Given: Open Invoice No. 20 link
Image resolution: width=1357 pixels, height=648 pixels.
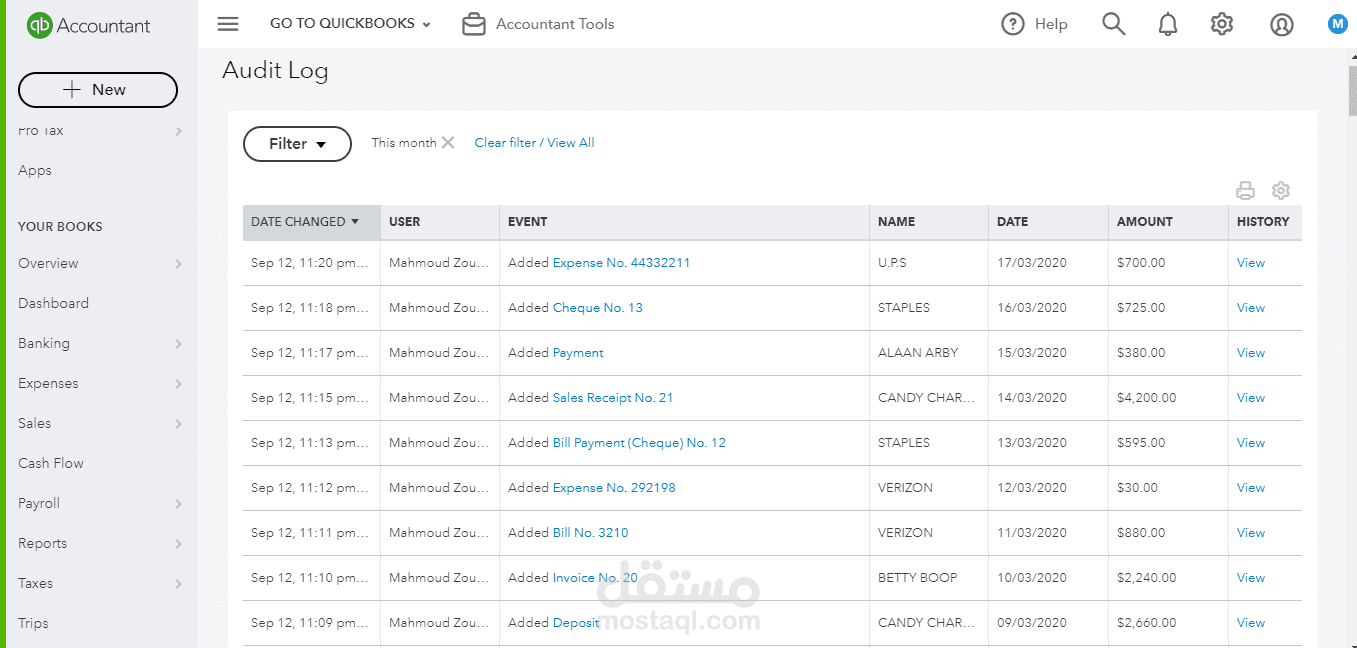Looking at the screenshot, I should [595, 578].
